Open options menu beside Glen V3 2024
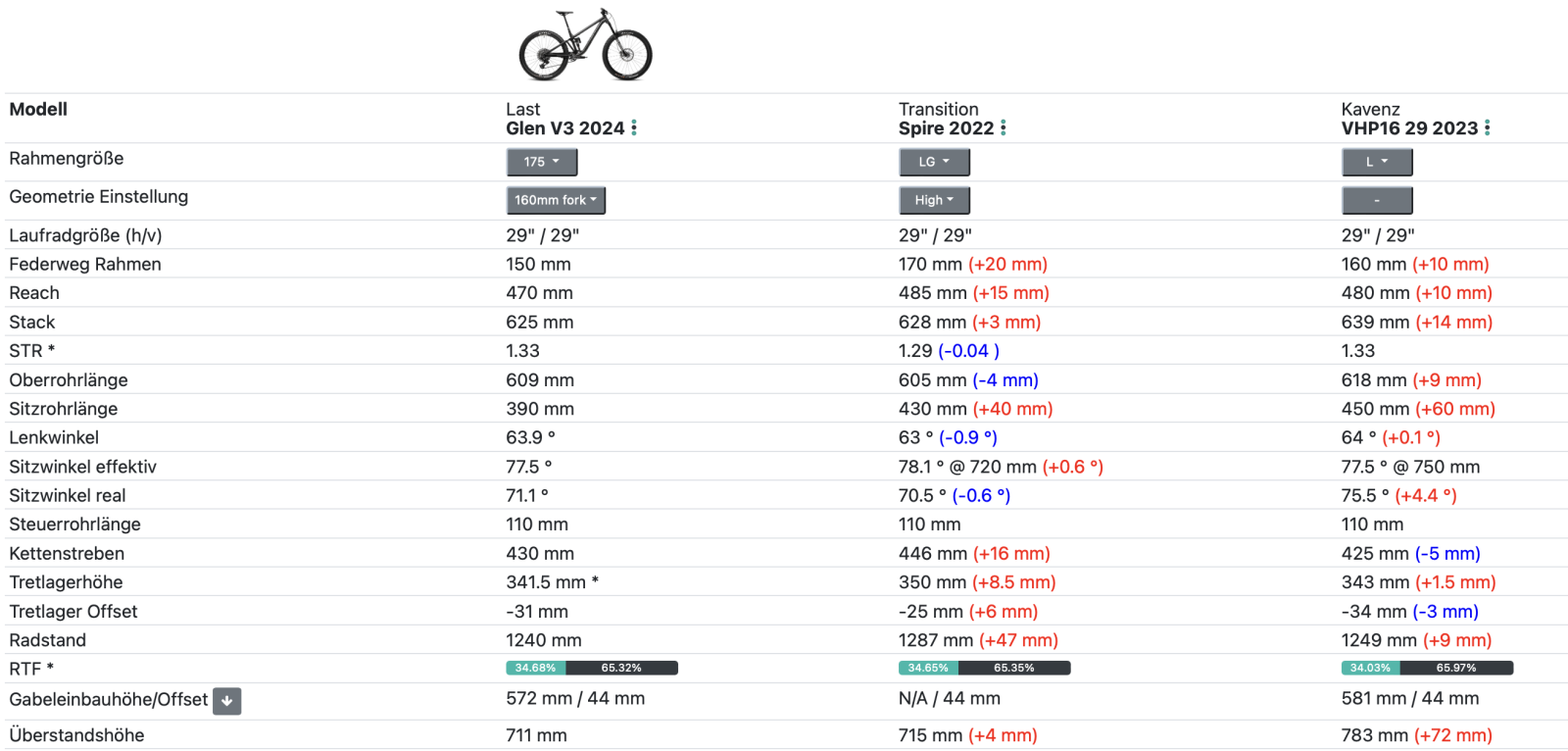This screenshot has width=1568, height=751. click(x=634, y=128)
